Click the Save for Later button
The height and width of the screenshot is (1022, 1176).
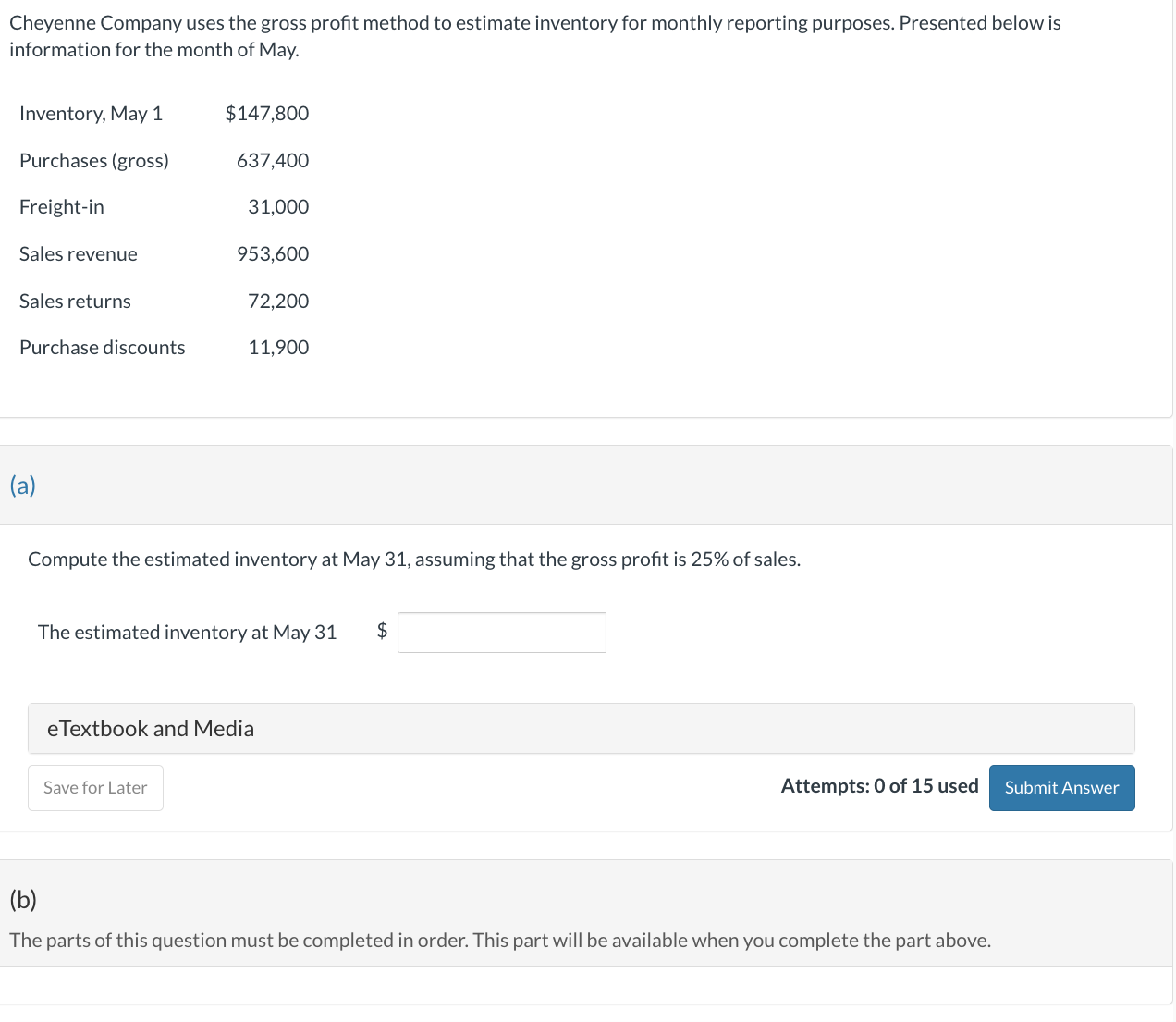[95, 788]
